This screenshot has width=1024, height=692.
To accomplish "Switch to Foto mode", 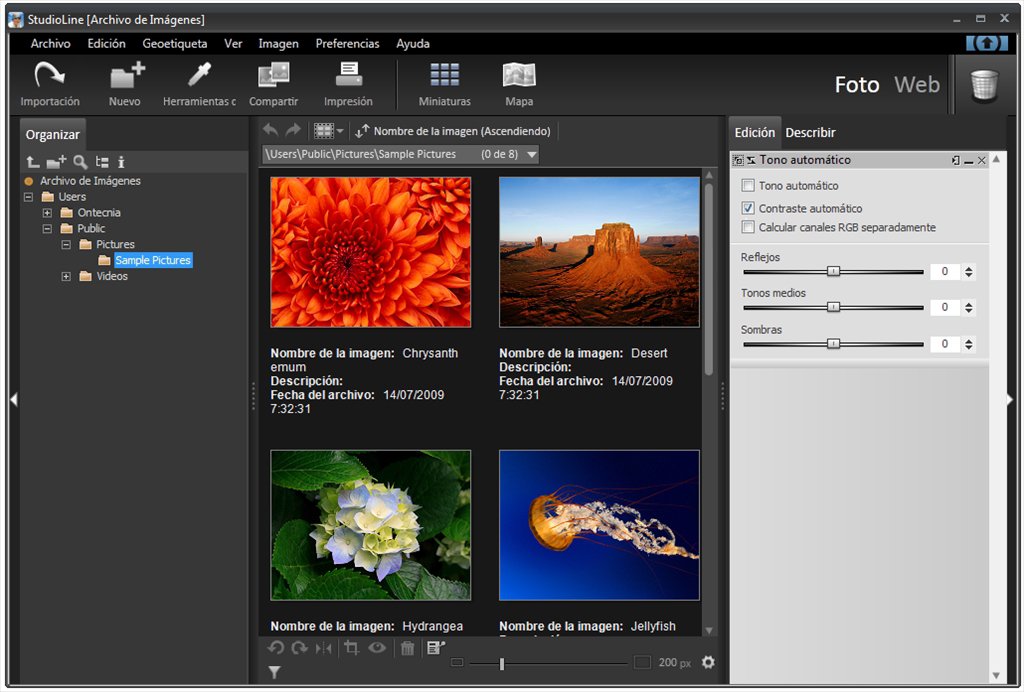I will (857, 84).
